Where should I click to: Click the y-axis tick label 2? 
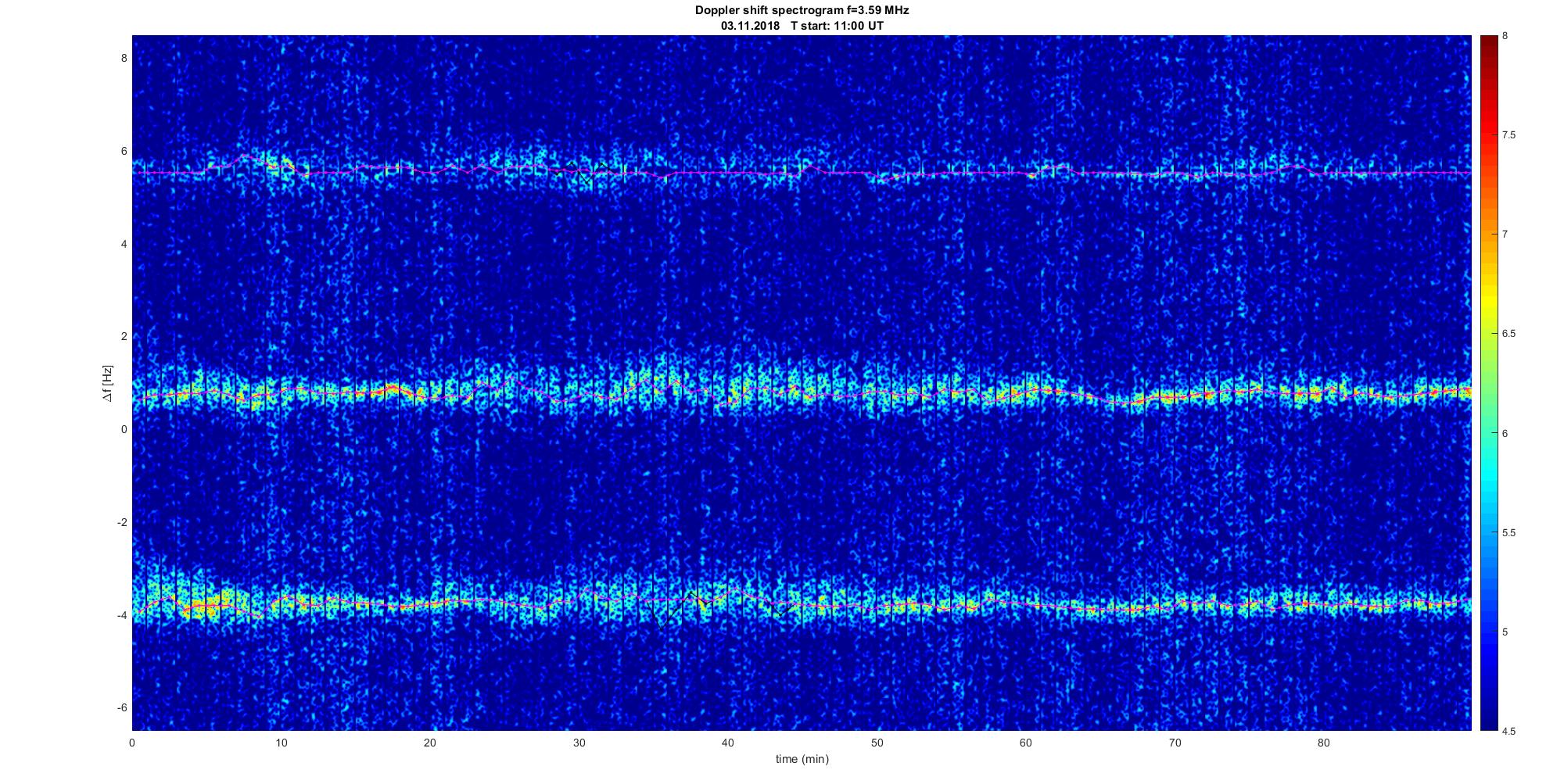(124, 337)
